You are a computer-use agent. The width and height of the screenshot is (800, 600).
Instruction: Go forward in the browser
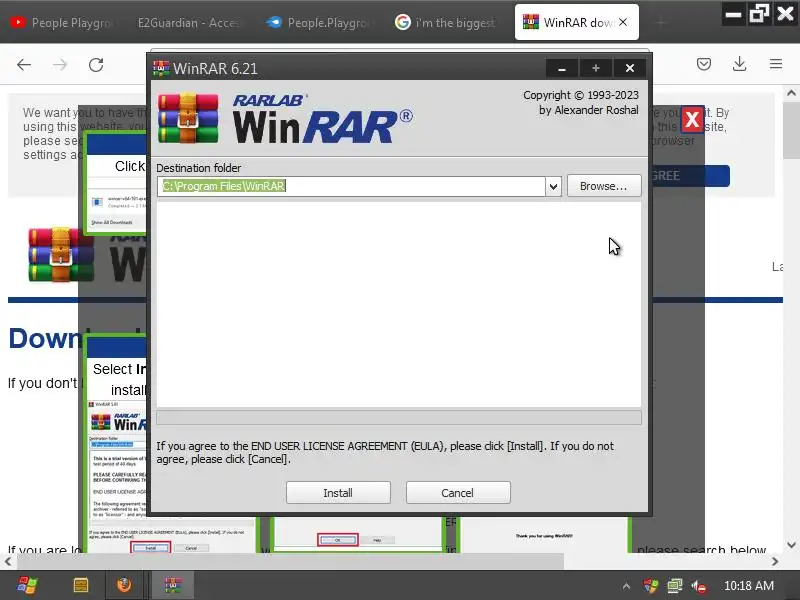pyautogui.click(x=60, y=65)
